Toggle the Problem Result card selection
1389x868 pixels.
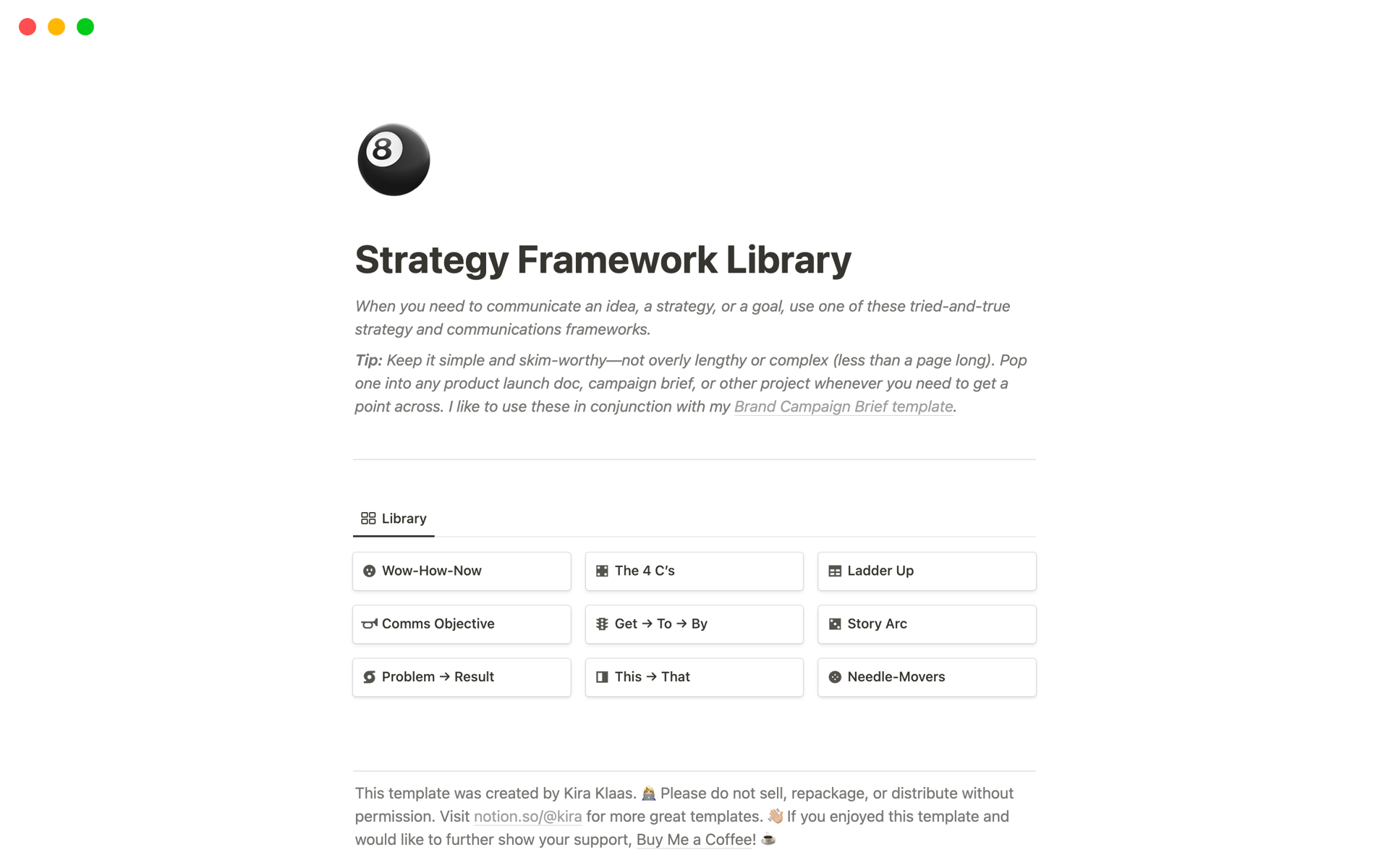(461, 676)
